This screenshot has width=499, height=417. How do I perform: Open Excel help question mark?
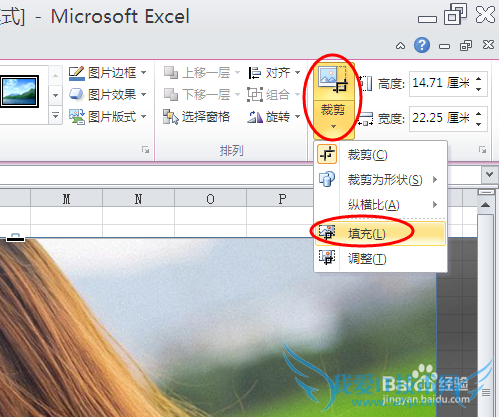pyautogui.click(x=422, y=45)
